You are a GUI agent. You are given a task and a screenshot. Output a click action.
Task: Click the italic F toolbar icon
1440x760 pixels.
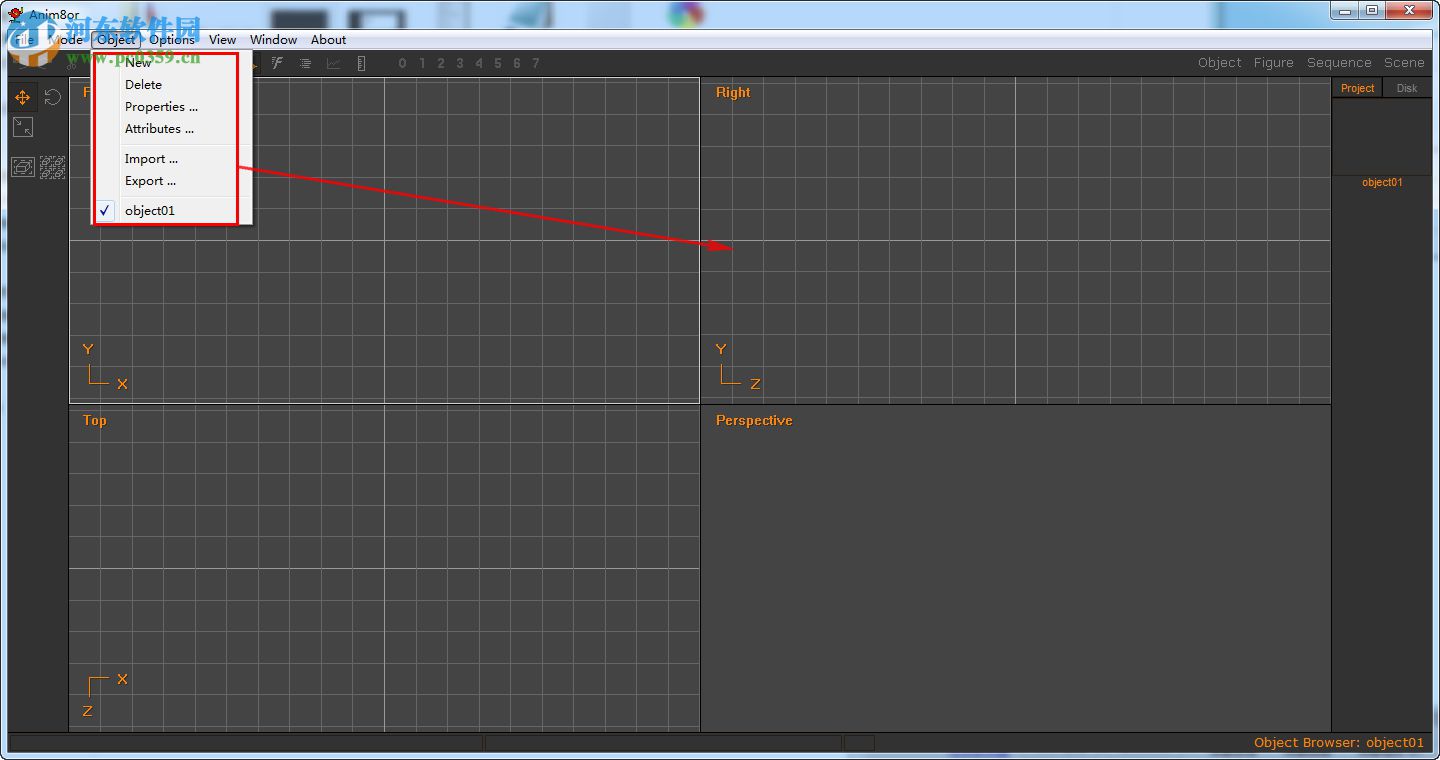tap(277, 63)
